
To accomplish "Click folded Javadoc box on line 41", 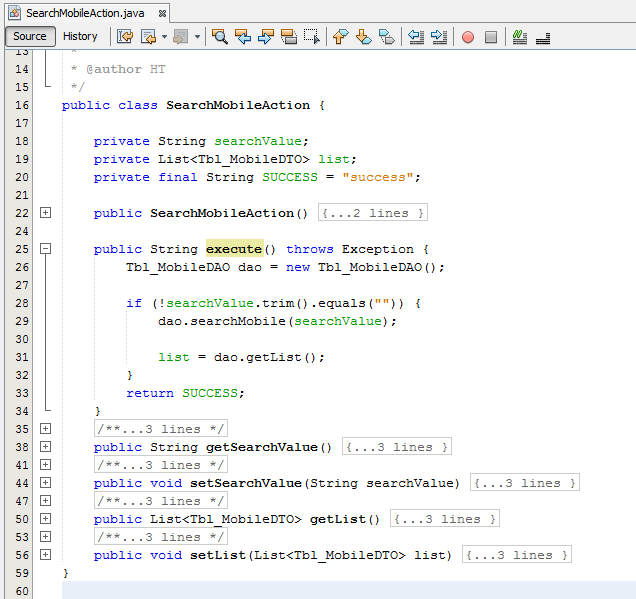I will 161,465.
